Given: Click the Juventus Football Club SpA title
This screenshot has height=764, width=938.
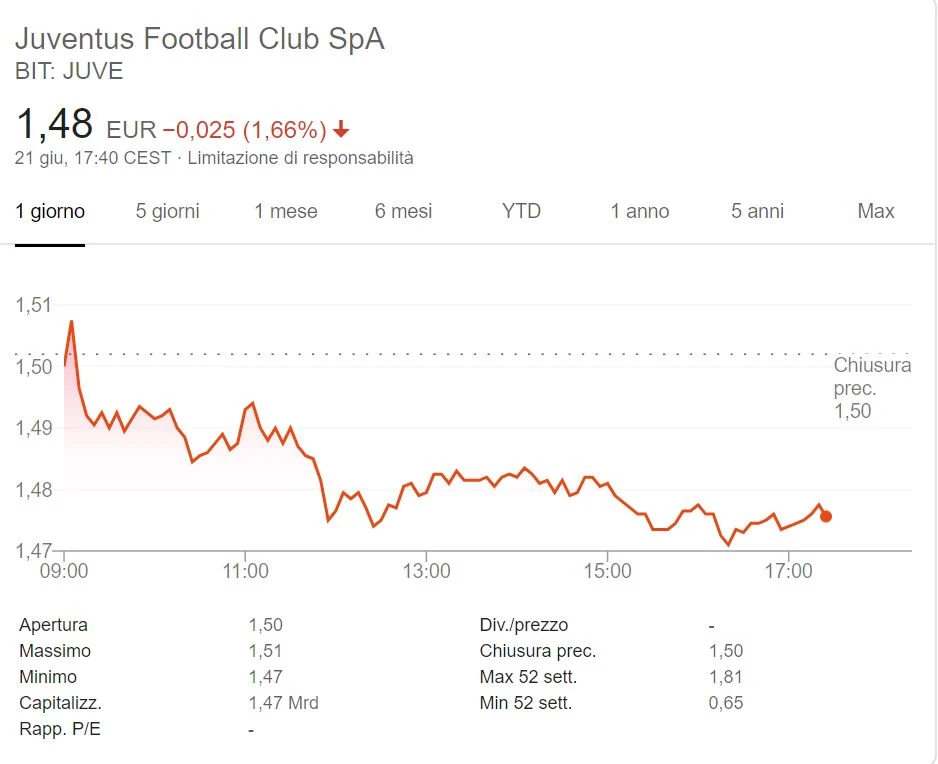Looking at the screenshot, I should [x=200, y=39].
